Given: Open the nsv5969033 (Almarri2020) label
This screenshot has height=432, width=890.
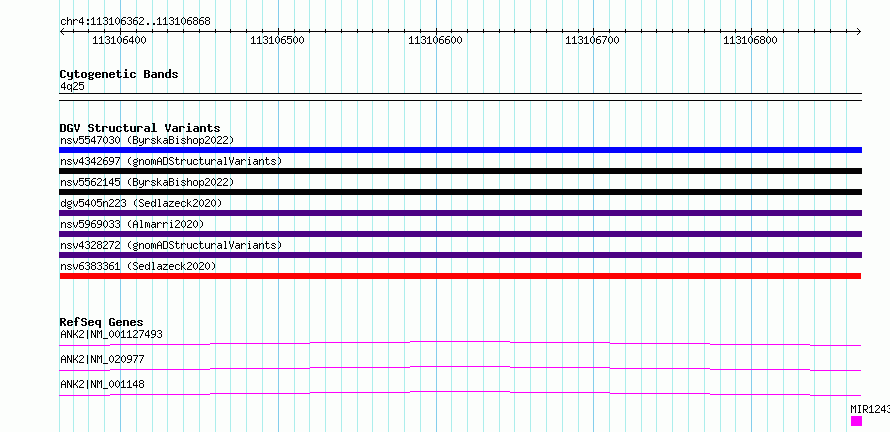Looking at the screenshot, I should [132, 224].
